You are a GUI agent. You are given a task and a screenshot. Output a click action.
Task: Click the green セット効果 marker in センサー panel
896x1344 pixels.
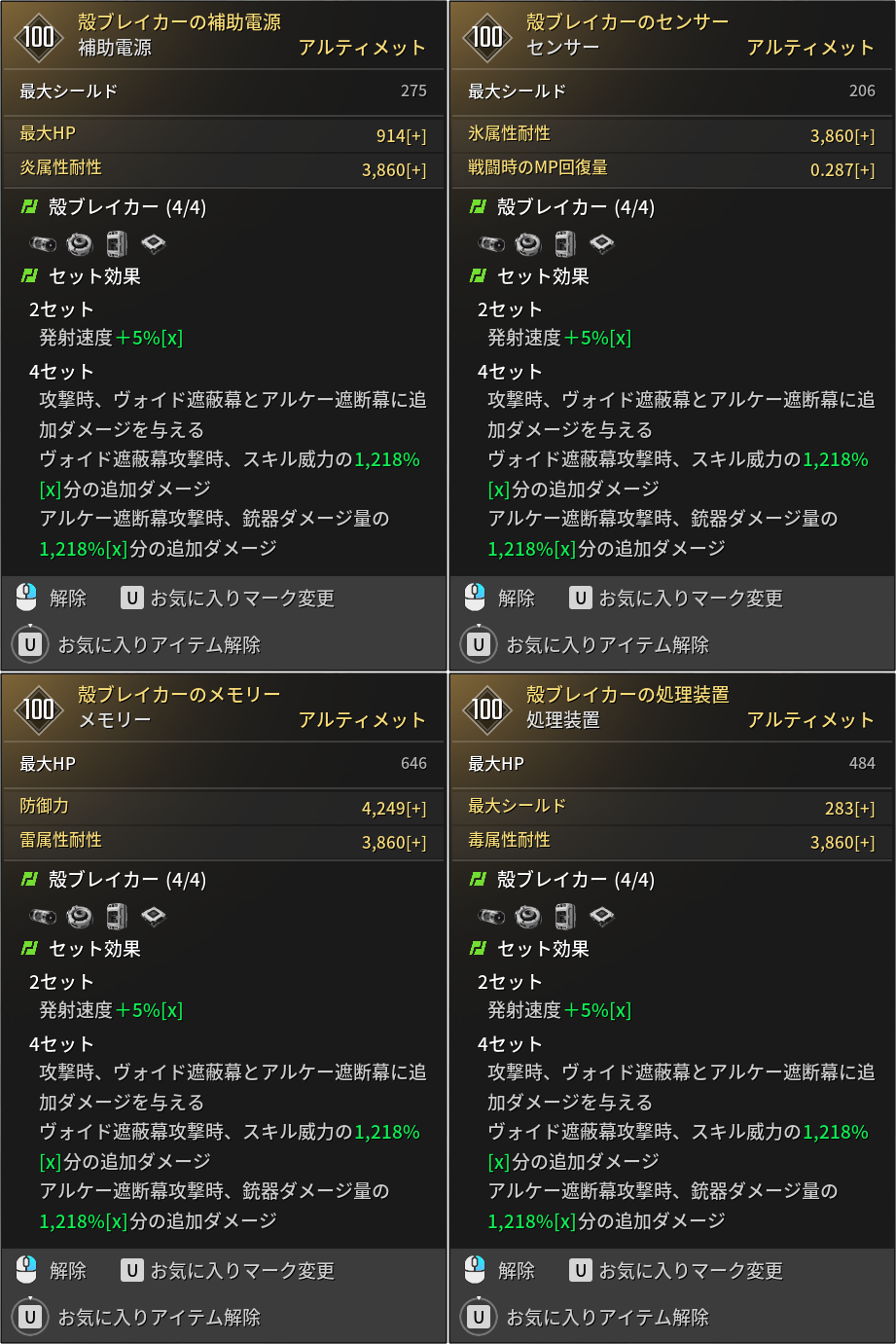tap(478, 276)
